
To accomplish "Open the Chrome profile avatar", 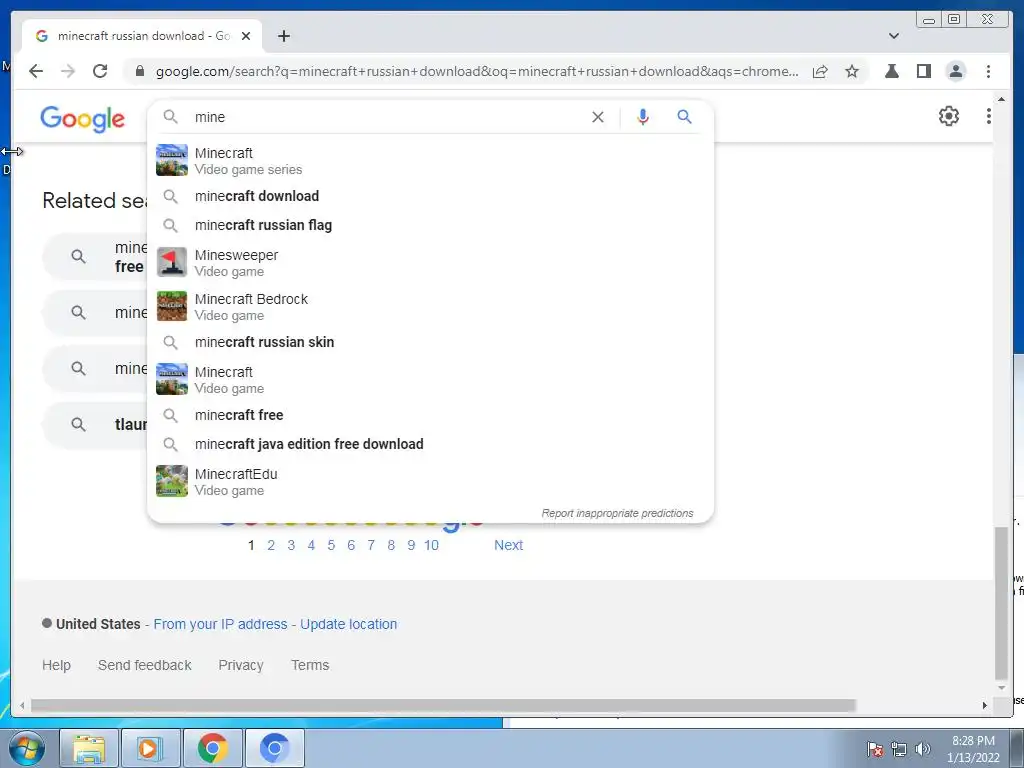I will 955,71.
